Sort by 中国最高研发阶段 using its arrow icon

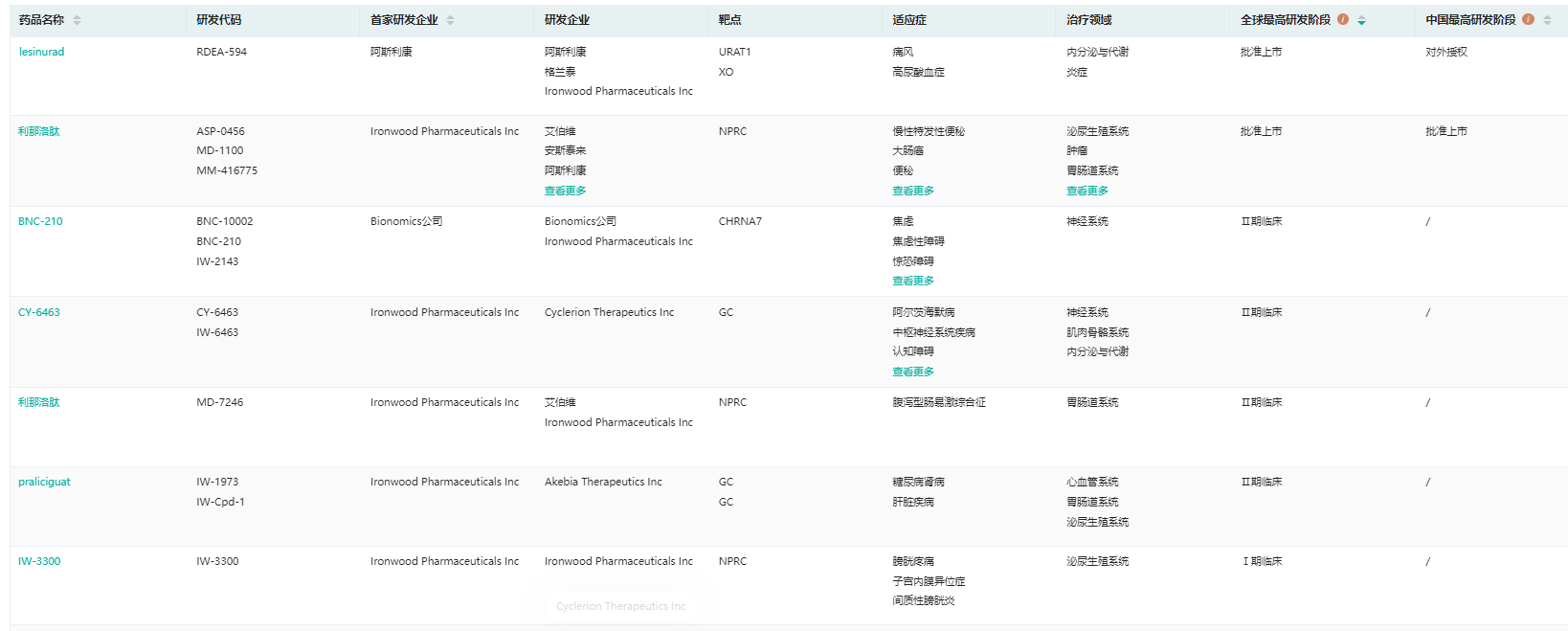point(1547,20)
